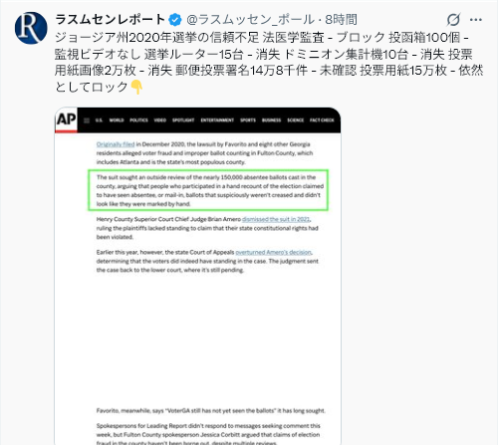The height and width of the screenshot is (445, 500).
Task: Click the green highlighted paragraph
Action: tap(208, 190)
